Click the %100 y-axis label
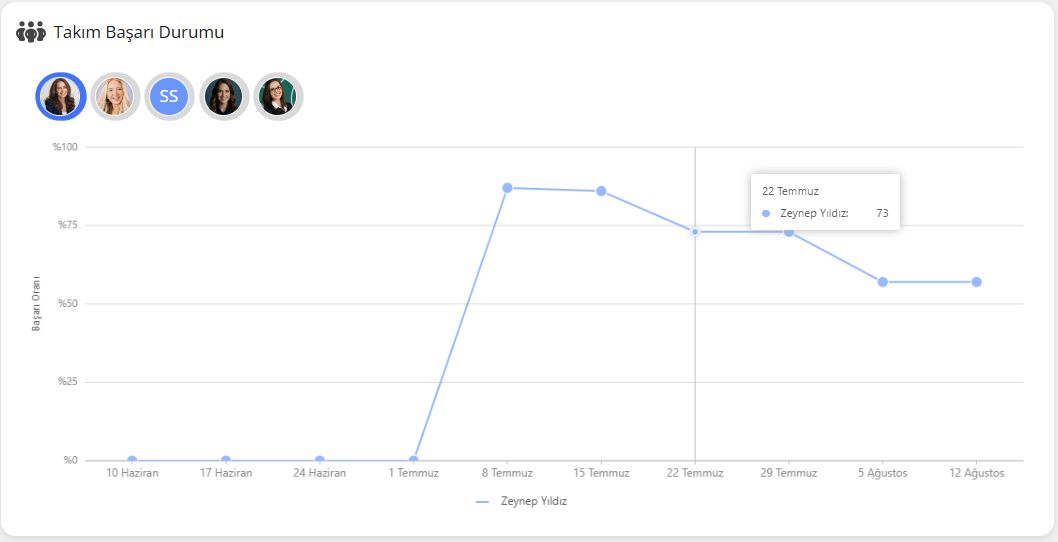 click(x=66, y=147)
